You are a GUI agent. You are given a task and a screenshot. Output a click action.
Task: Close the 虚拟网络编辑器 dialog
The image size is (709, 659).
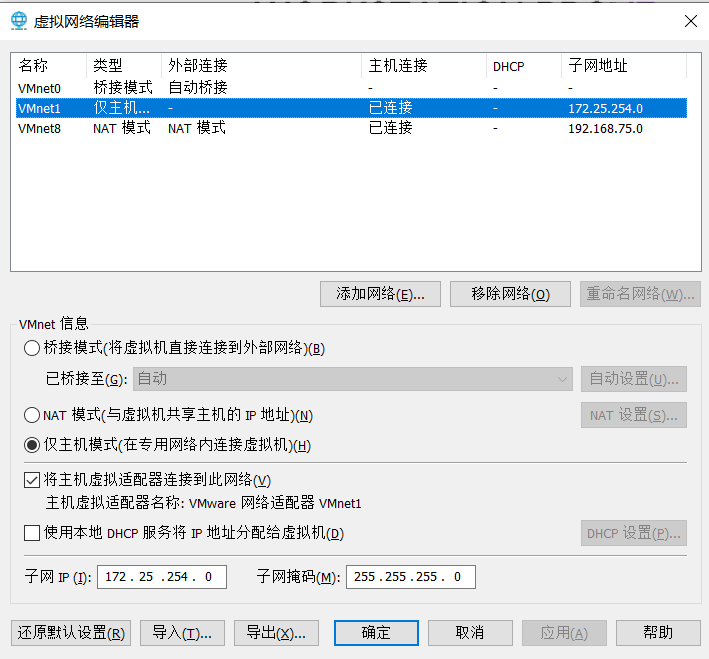690,21
